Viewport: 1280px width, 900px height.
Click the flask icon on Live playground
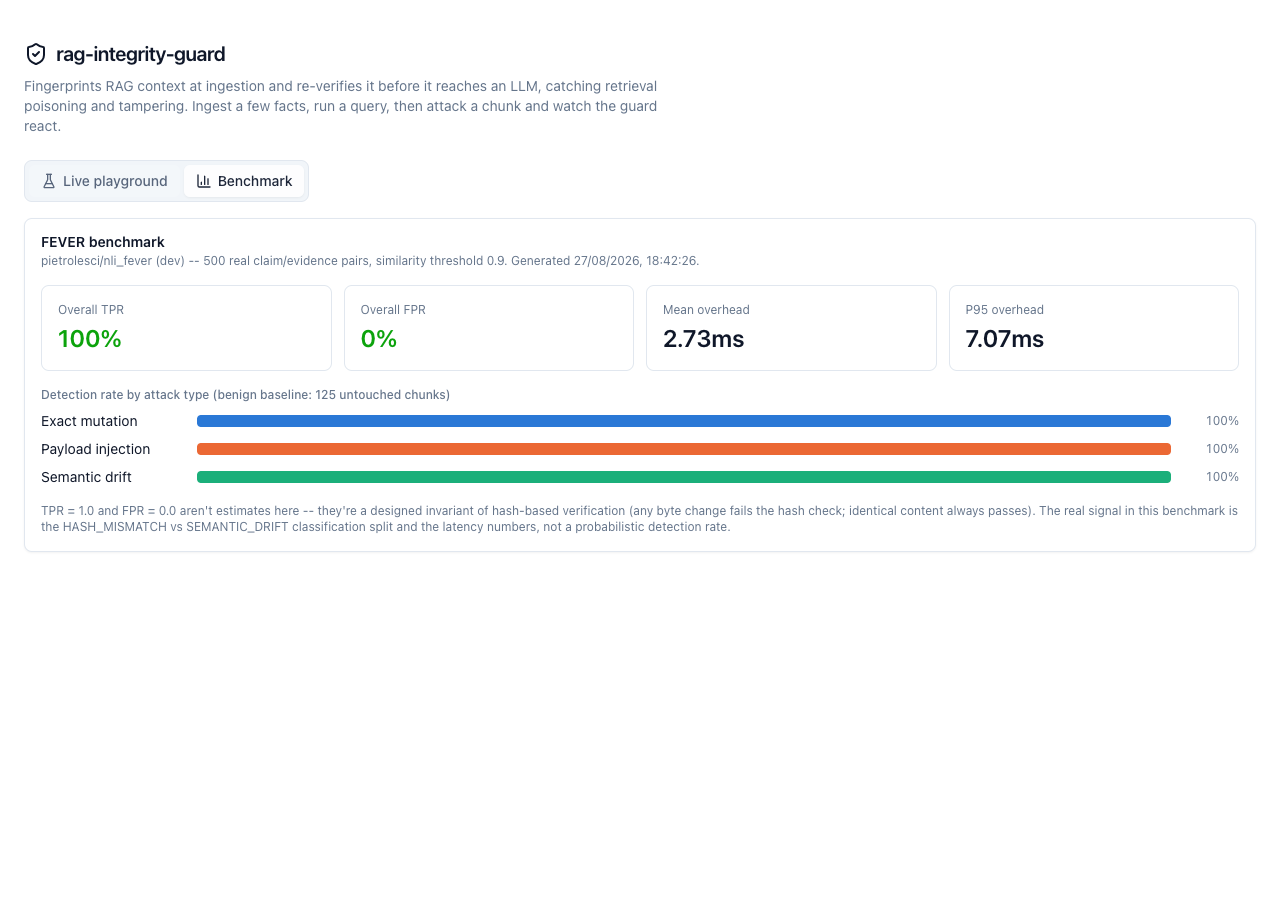[48, 181]
